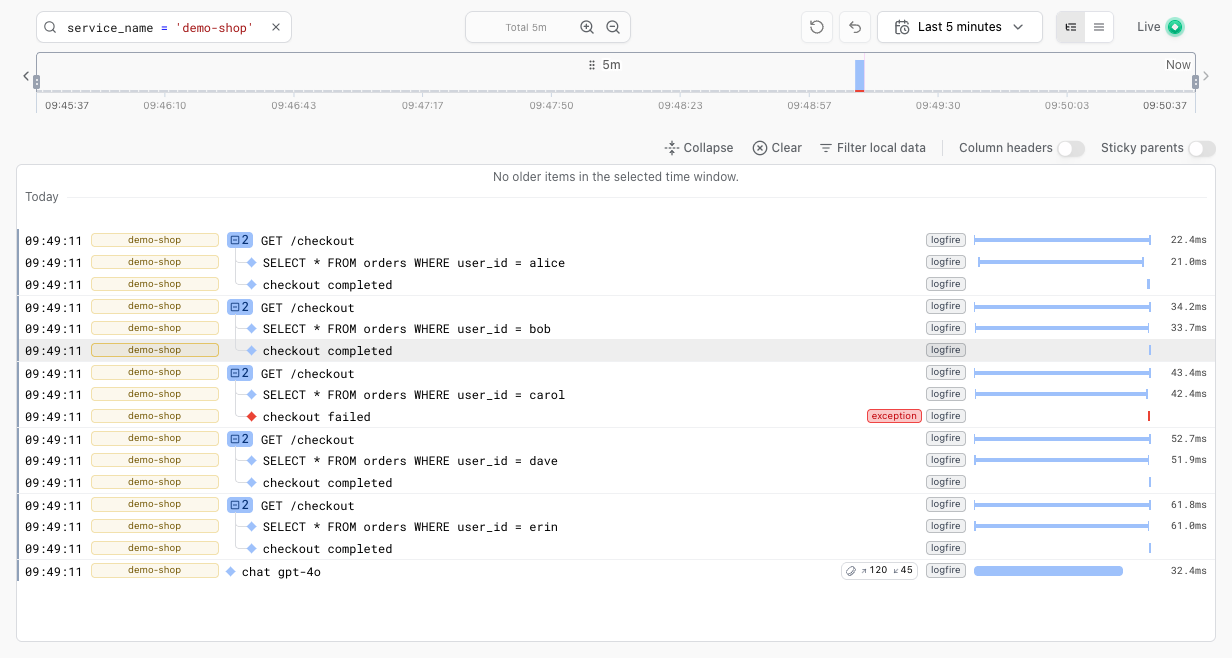Click the highlighted demo-shop tag on bob's checkout completed row
The width and height of the screenshot is (1232, 658).
pyautogui.click(x=155, y=350)
